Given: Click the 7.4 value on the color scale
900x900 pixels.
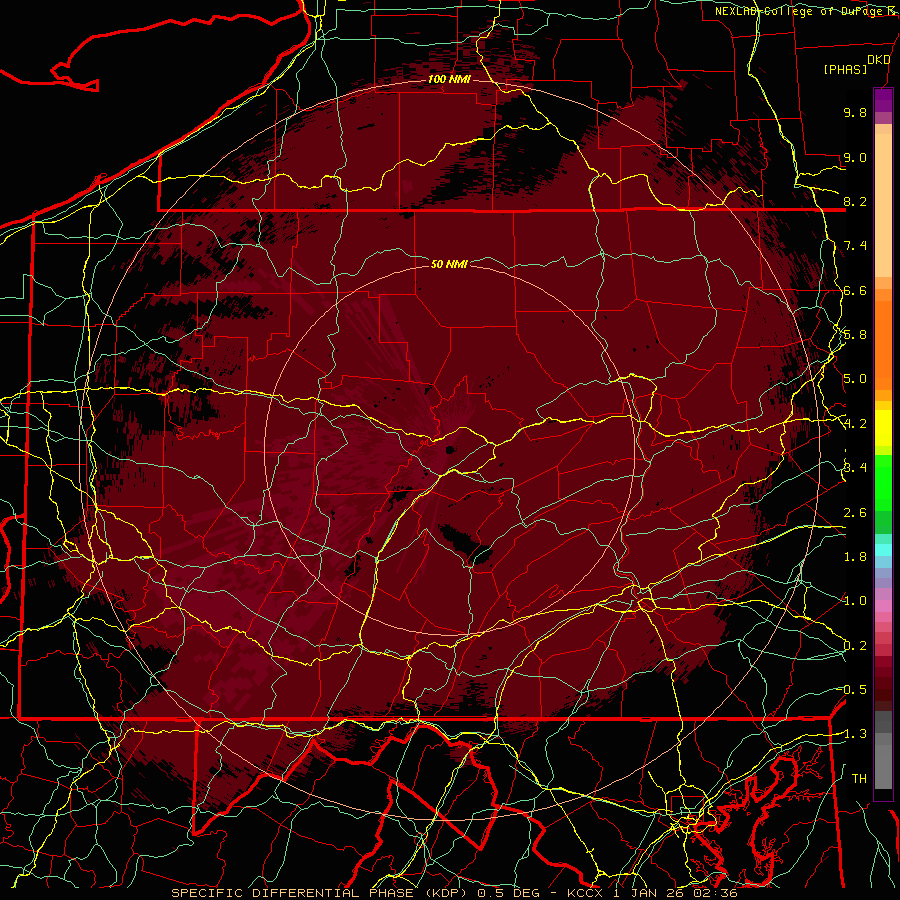Looking at the screenshot, I should coord(855,246).
